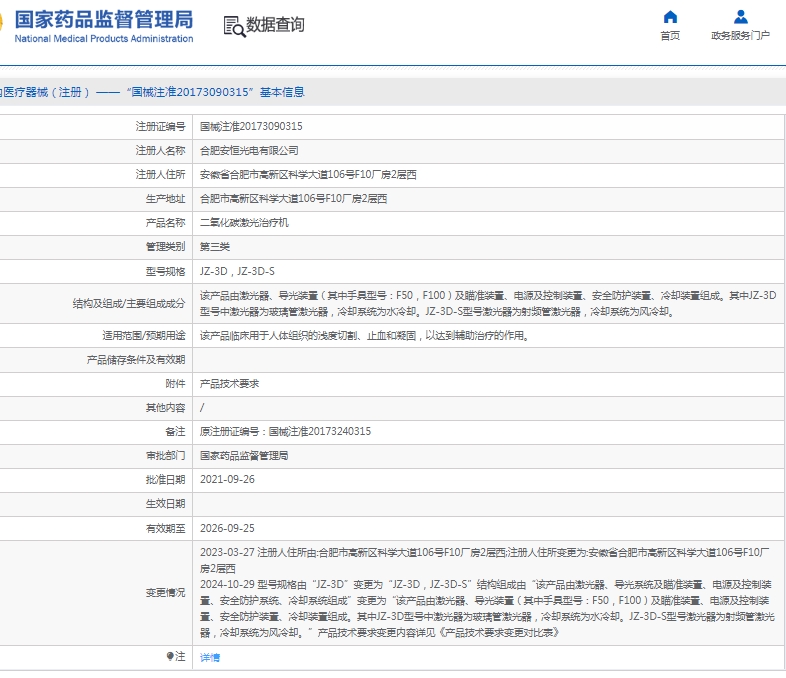Select 生产地址 value 合肥市高新区科学大道106号
The height and width of the screenshot is (678, 786).
click(293, 198)
